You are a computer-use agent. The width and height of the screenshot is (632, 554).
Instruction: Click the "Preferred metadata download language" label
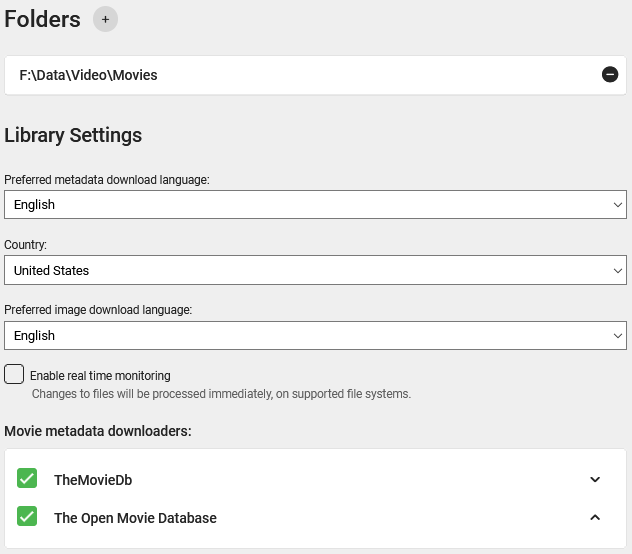107,179
